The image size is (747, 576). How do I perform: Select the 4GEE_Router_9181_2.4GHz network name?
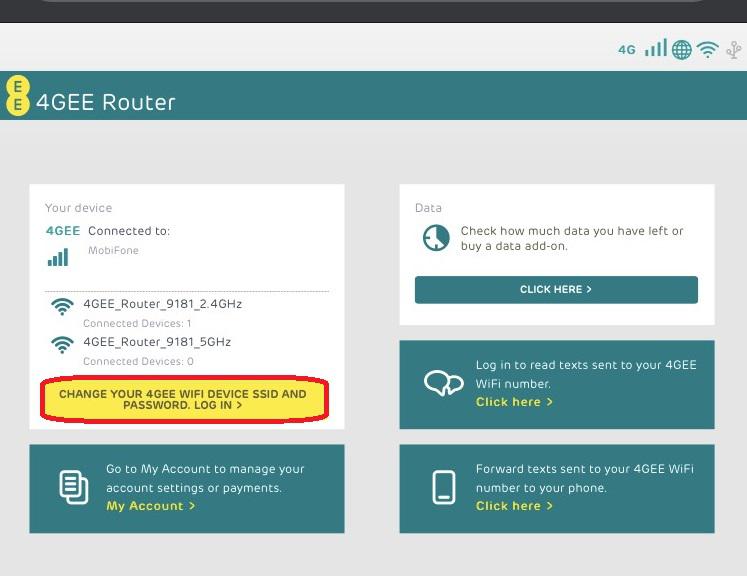162,304
